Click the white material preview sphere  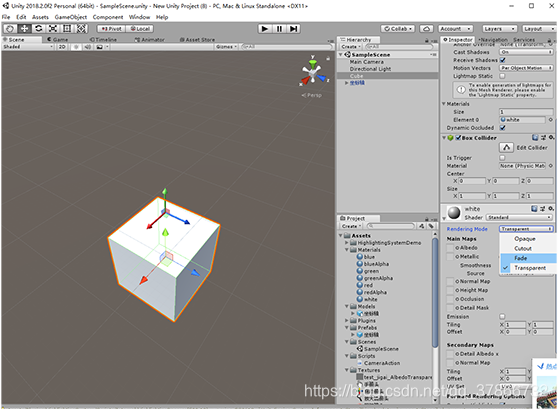(x=454, y=213)
